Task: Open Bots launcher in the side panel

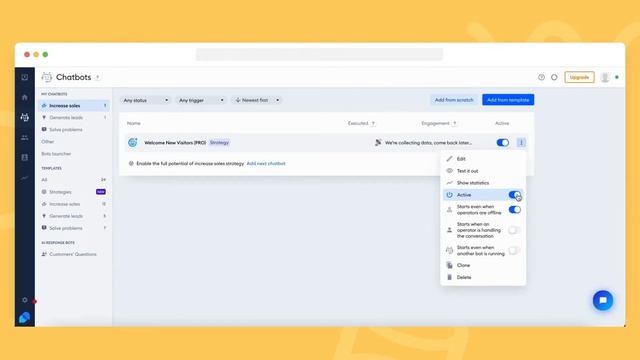Action: (56, 154)
